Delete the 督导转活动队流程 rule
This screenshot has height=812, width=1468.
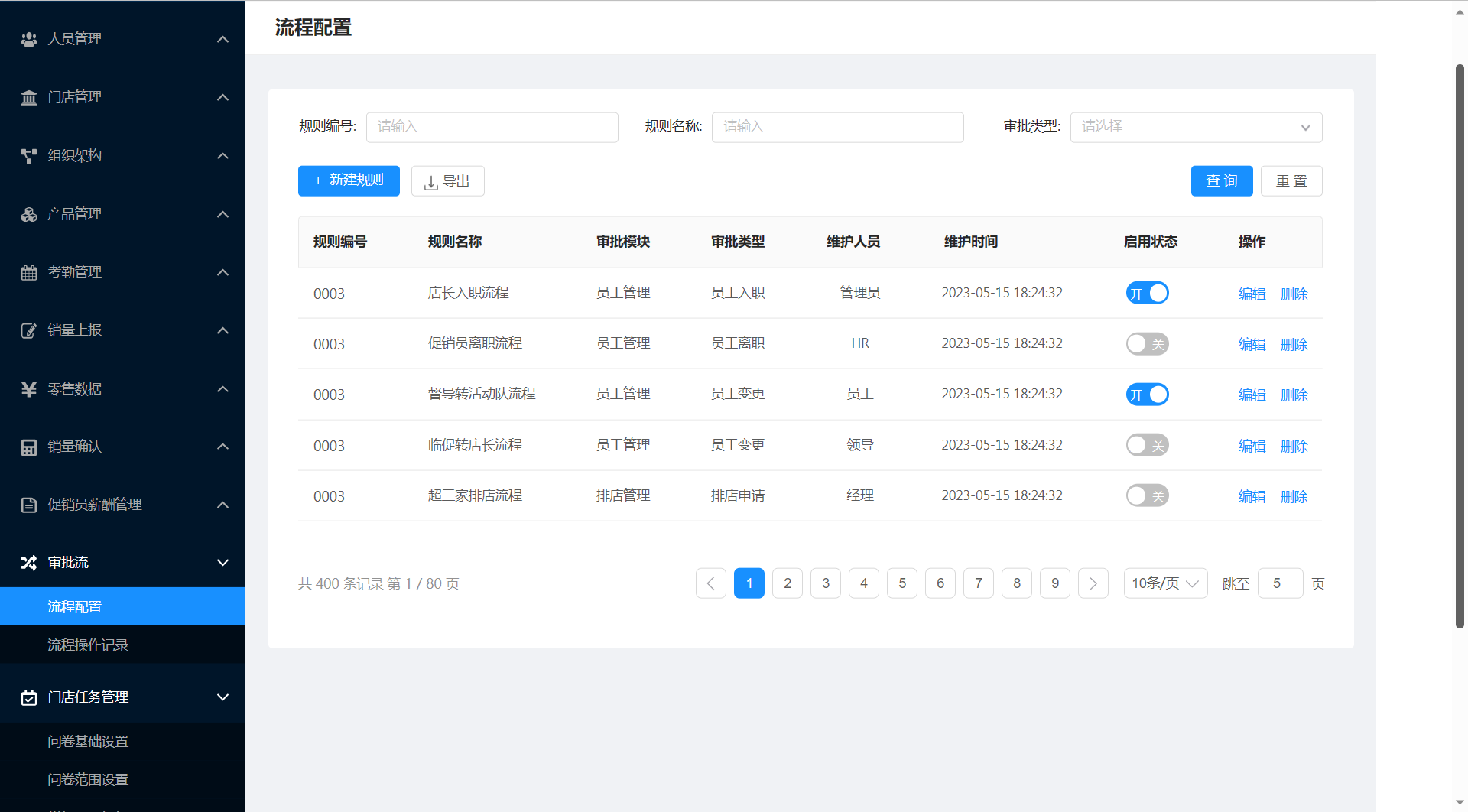(1294, 395)
